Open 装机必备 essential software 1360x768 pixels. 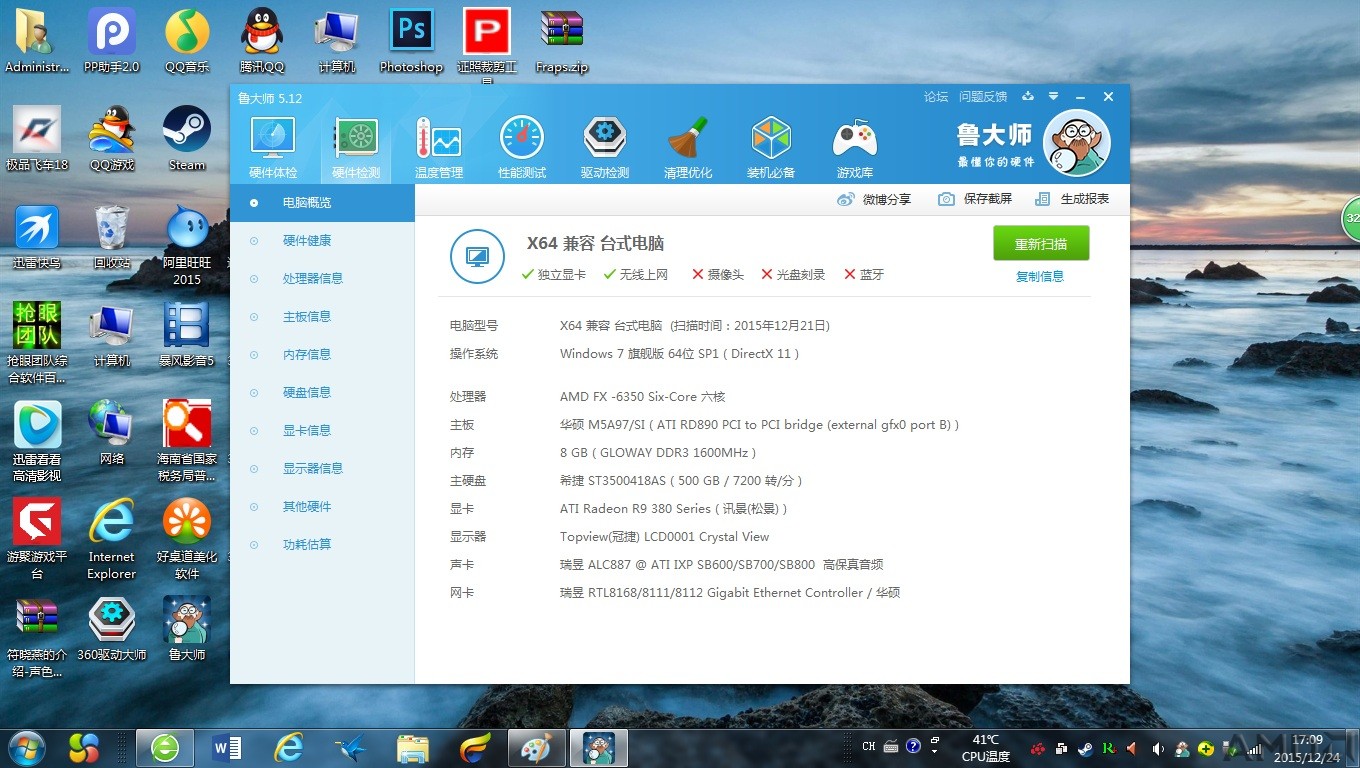[x=771, y=147]
